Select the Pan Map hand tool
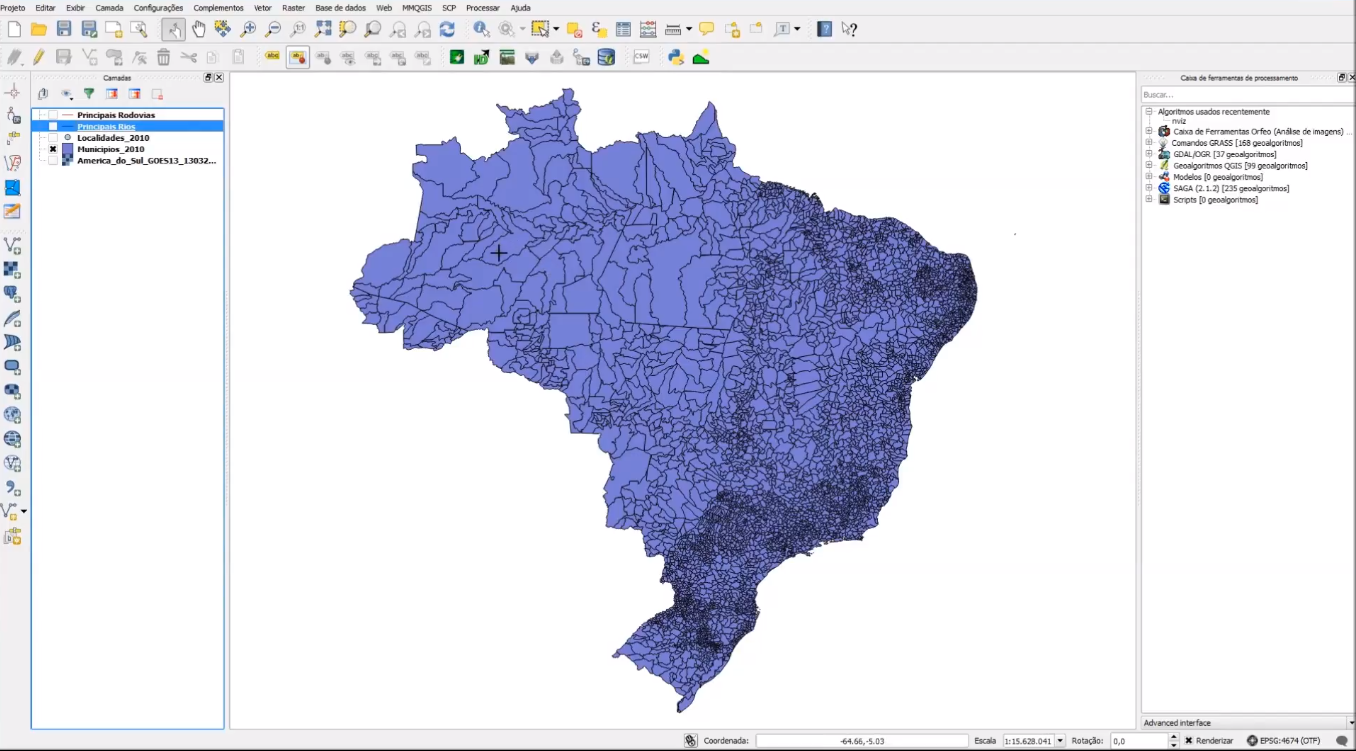Viewport: 1356px width, 751px height. tap(197, 29)
